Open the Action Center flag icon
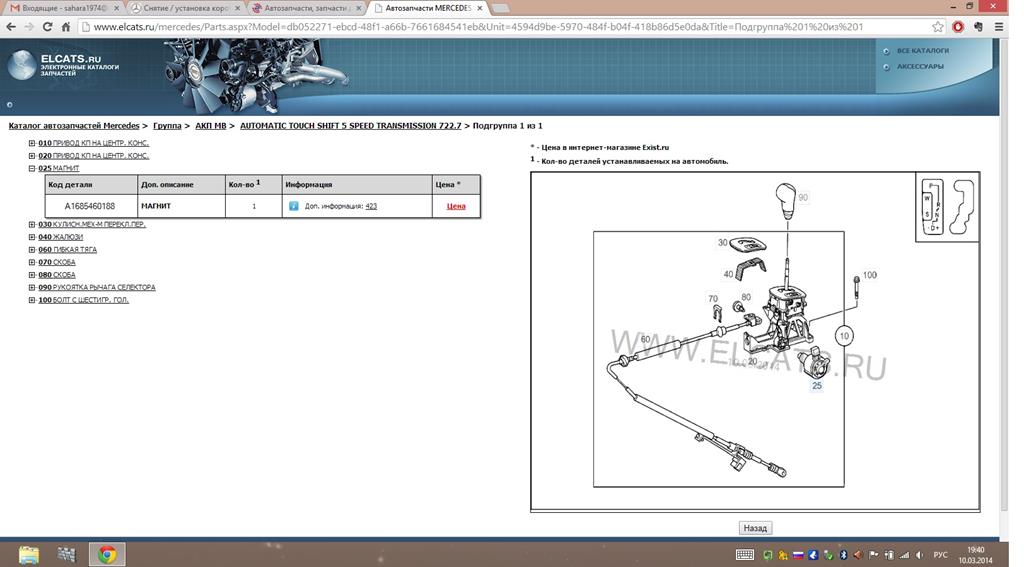The height and width of the screenshot is (567, 1024). 874,555
